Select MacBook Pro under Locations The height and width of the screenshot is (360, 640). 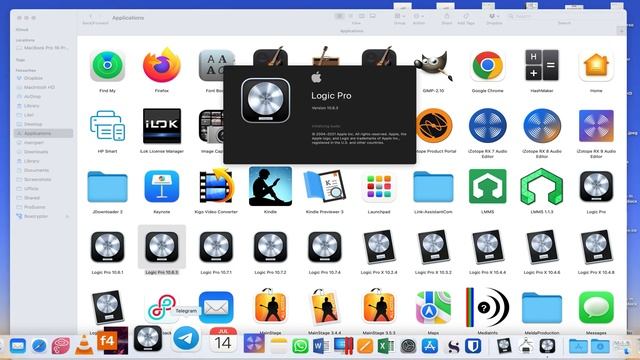pos(44,48)
